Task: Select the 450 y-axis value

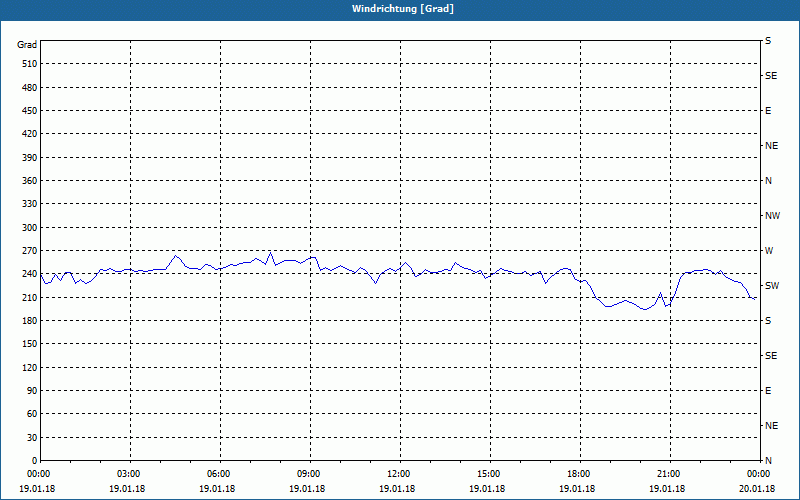Action: point(30,111)
